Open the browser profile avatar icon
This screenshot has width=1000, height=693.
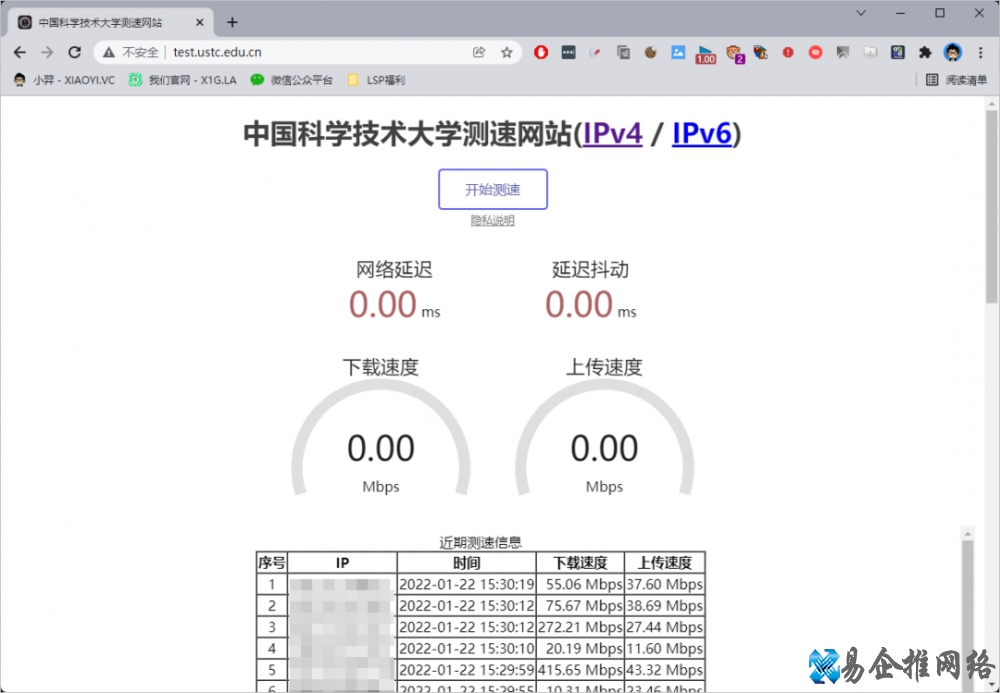952,52
